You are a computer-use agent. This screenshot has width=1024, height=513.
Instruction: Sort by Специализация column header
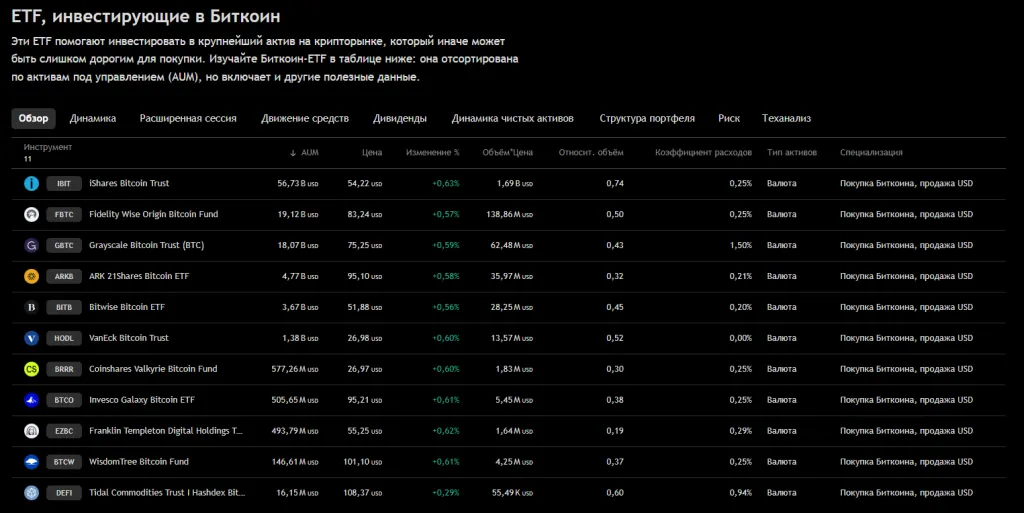pos(871,153)
